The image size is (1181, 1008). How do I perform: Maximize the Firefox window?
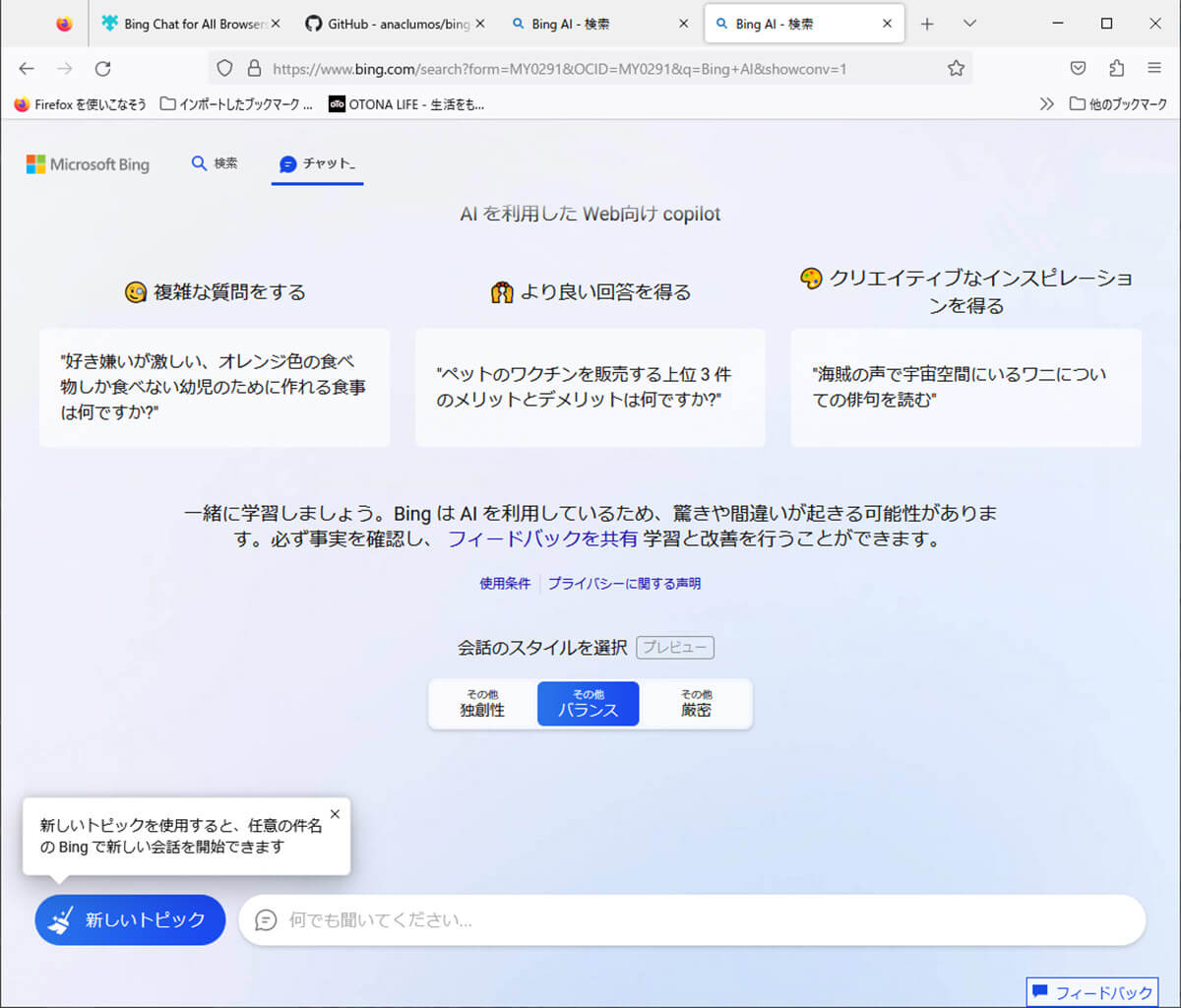coord(1106,24)
